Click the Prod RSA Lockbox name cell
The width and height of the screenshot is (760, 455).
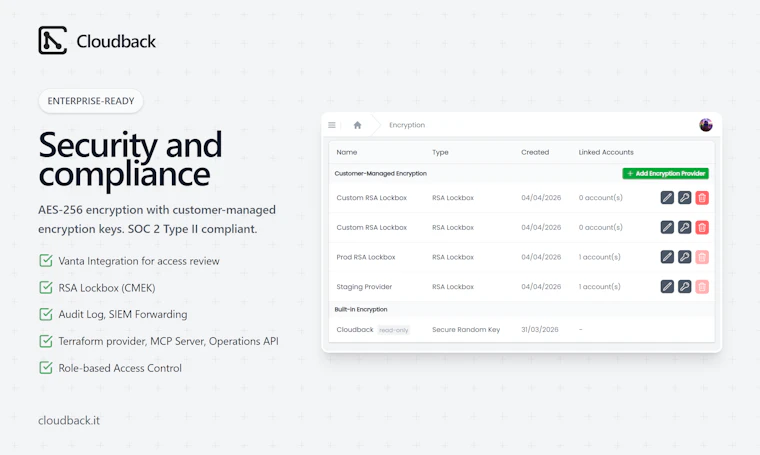pyautogui.click(x=366, y=257)
